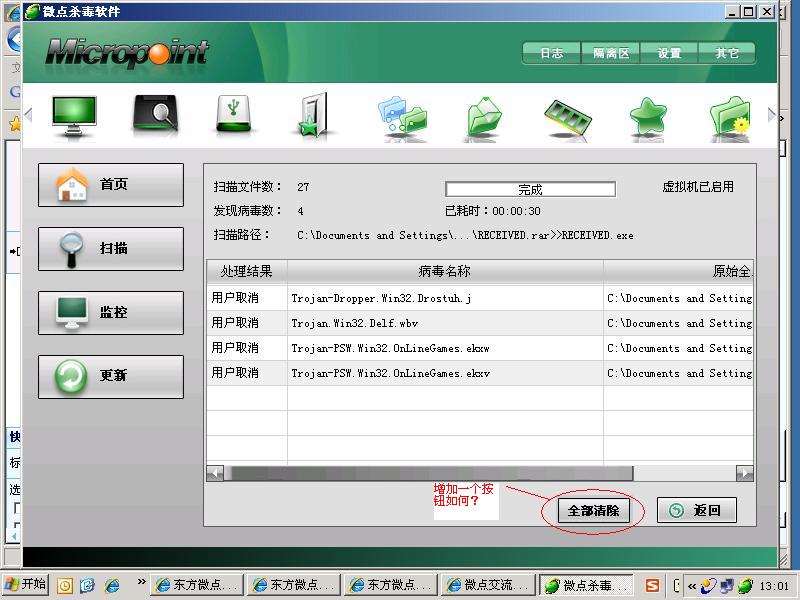
Task: Click the network computers tray icon
Action: pos(727,585)
